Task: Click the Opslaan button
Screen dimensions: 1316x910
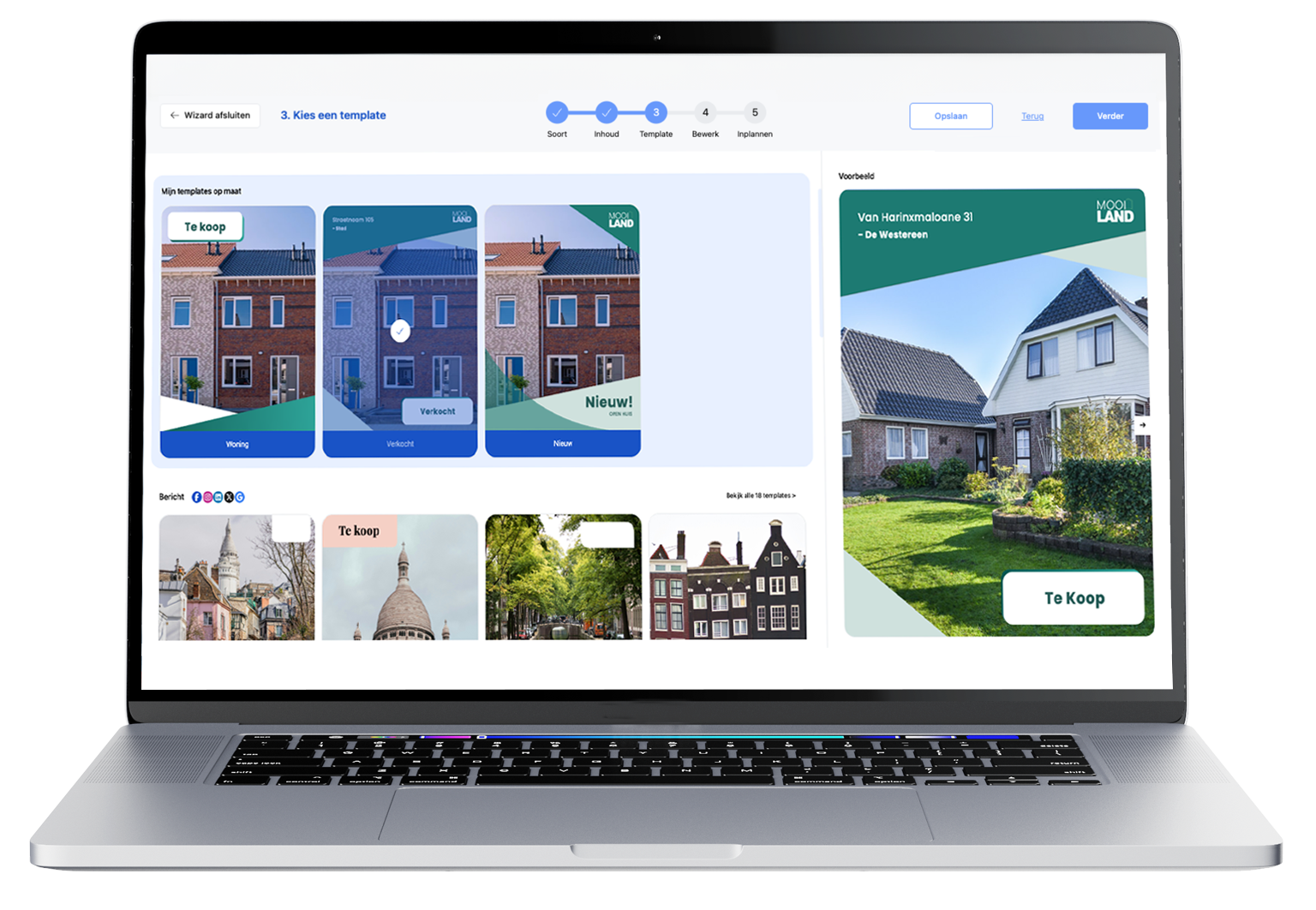Action: pyautogui.click(x=950, y=117)
